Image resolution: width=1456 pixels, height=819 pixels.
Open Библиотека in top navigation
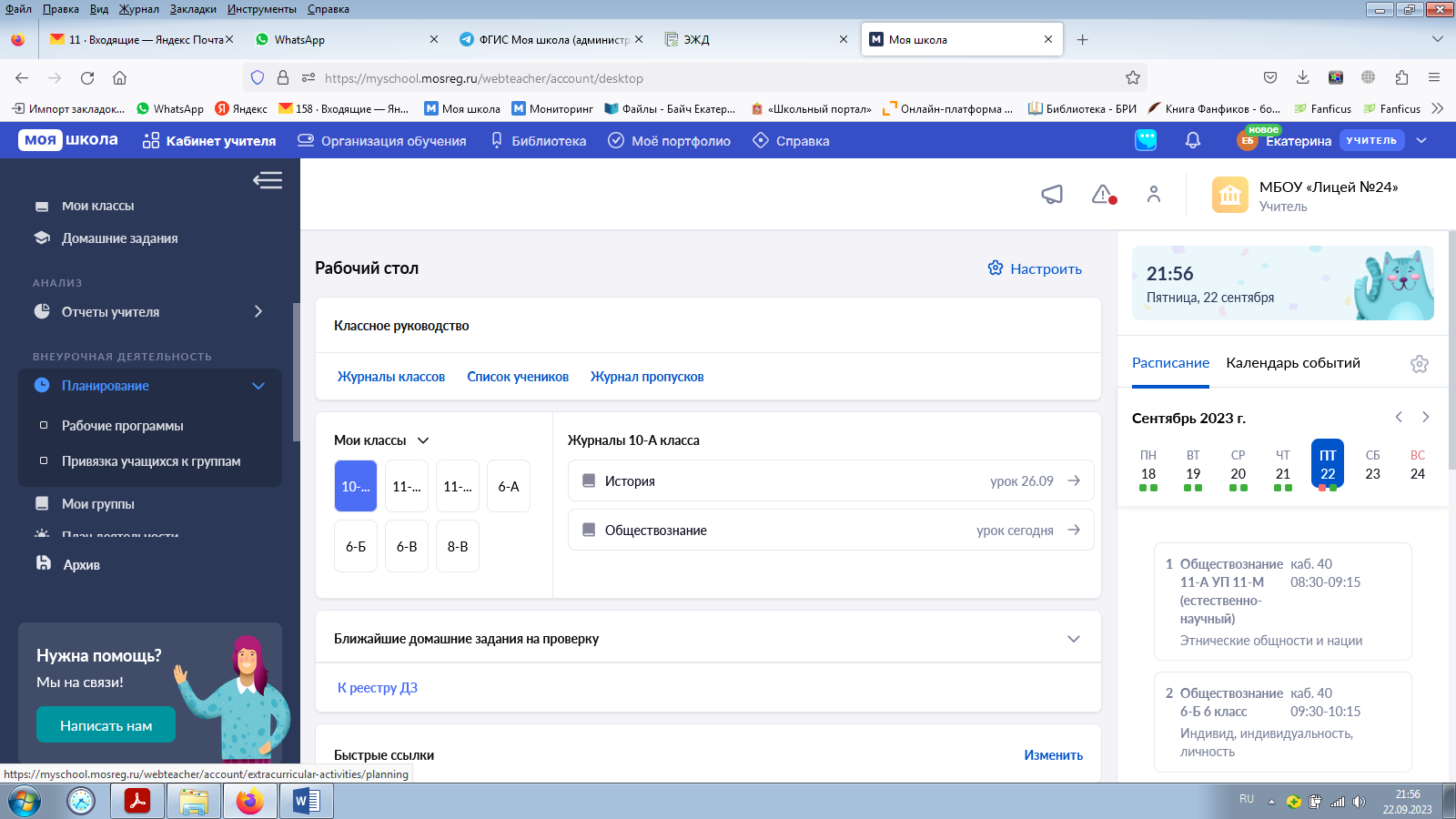click(538, 141)
